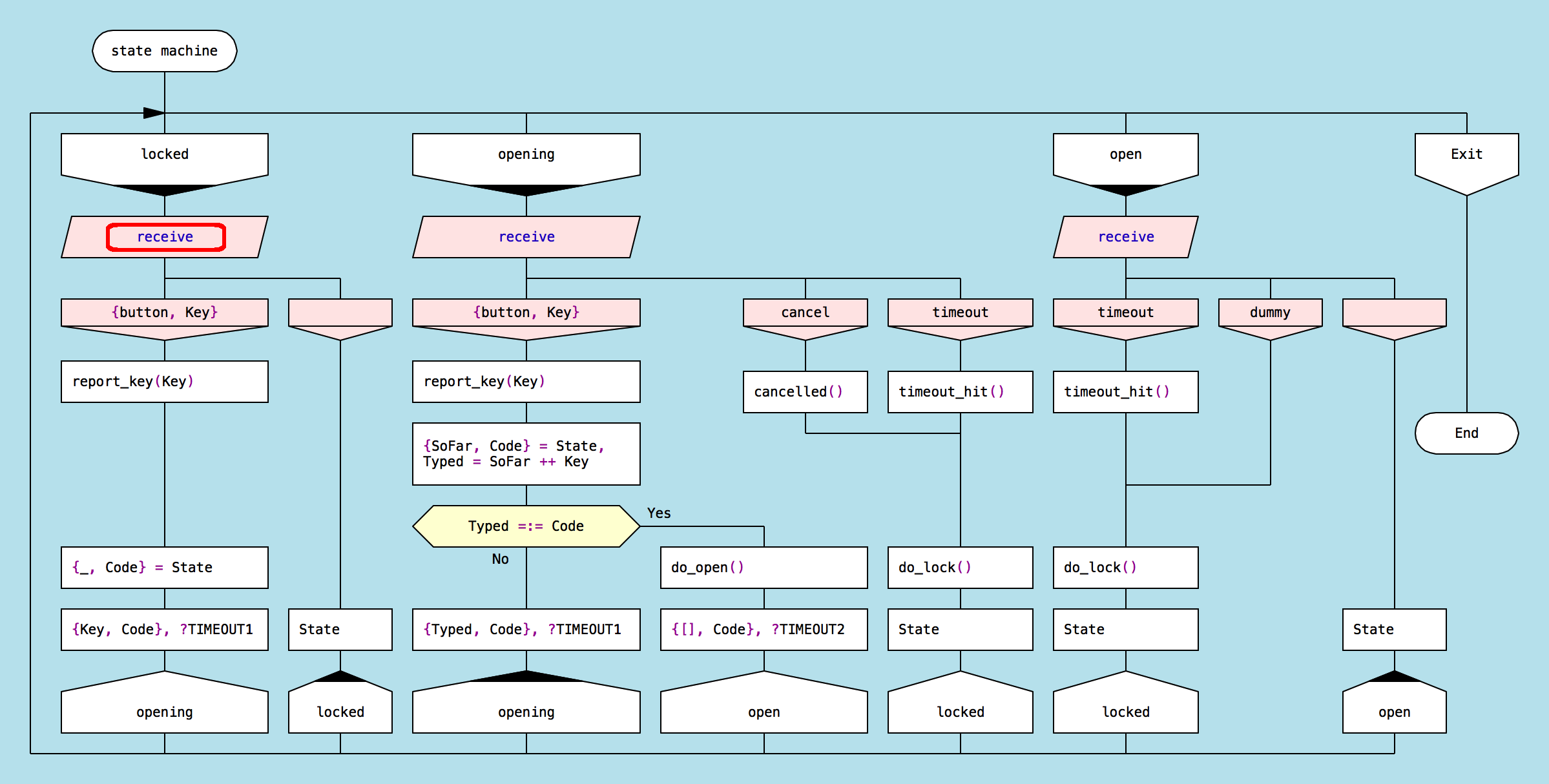Select the '{Typed, Code}, ?TIMEOUT1' box
This screenshot has width=1549, height=784.
click(526, 629)
